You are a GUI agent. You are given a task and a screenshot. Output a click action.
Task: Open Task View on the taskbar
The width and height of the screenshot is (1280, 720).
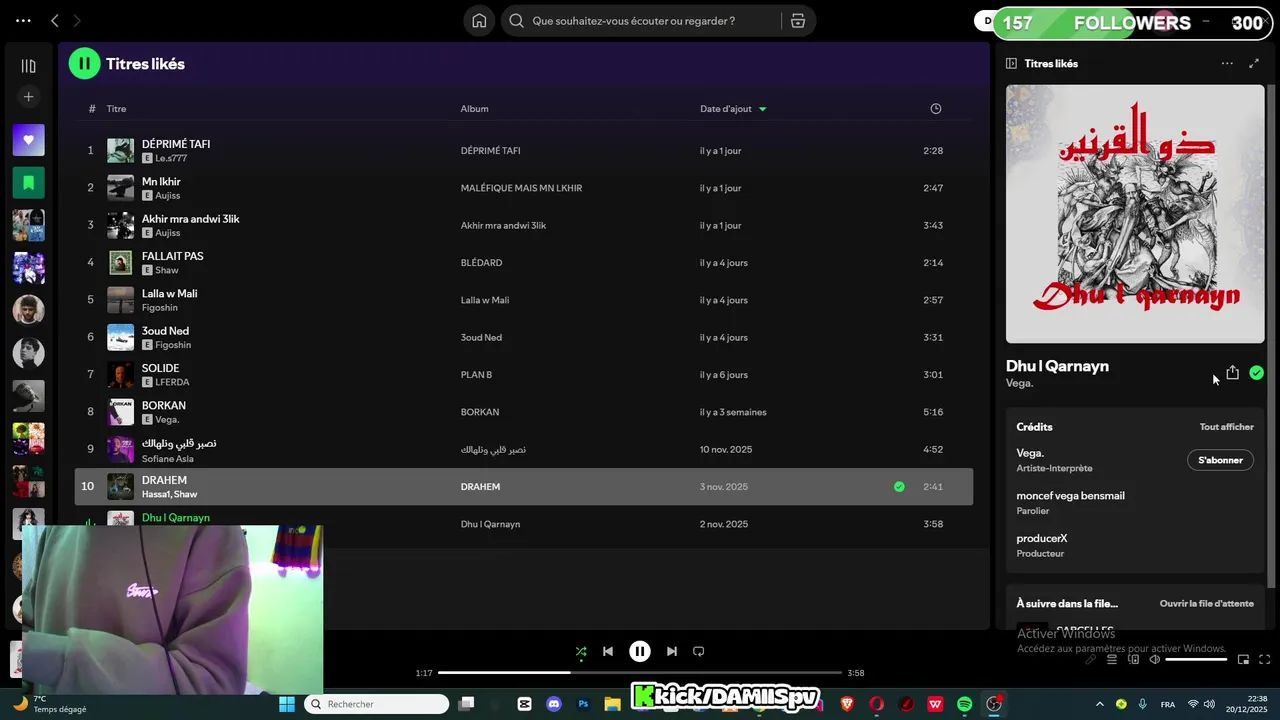point(466,704)
